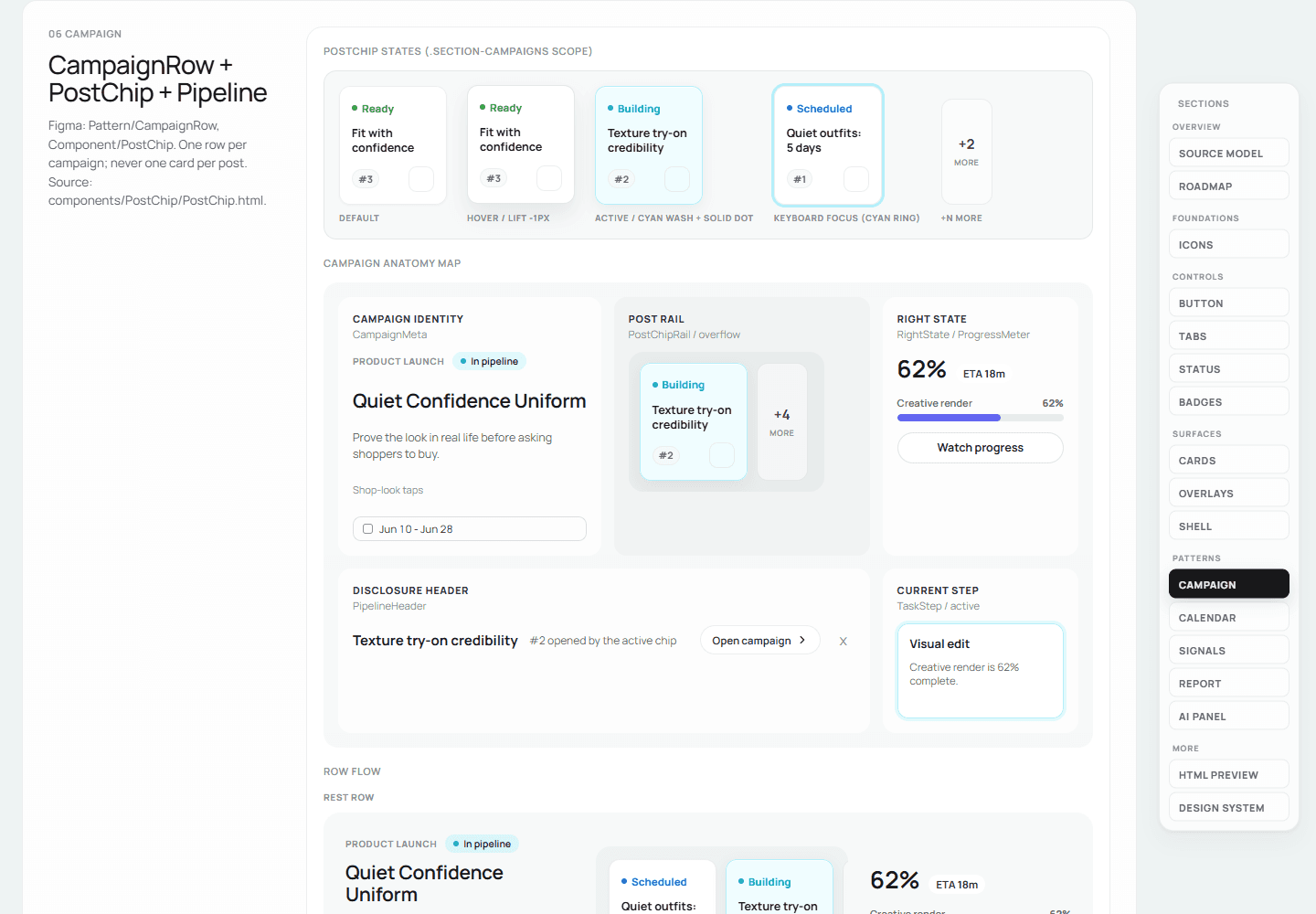This screenshot has width=1316, height=914.
Task: Click the active CAMPAIGN sidebar item
Action: coord(1228,585)
